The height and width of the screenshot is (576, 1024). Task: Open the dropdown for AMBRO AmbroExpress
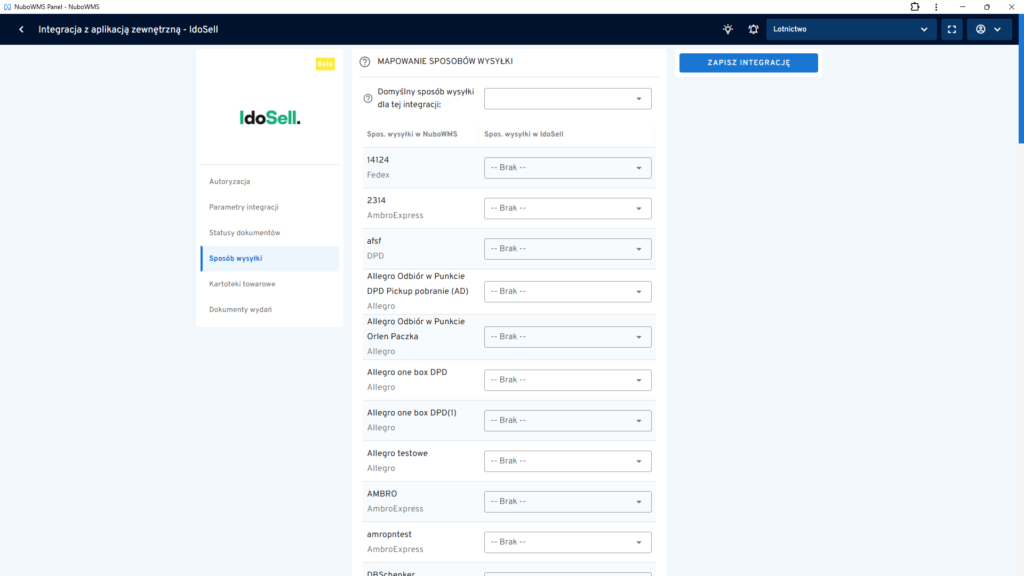coord(567,502)
